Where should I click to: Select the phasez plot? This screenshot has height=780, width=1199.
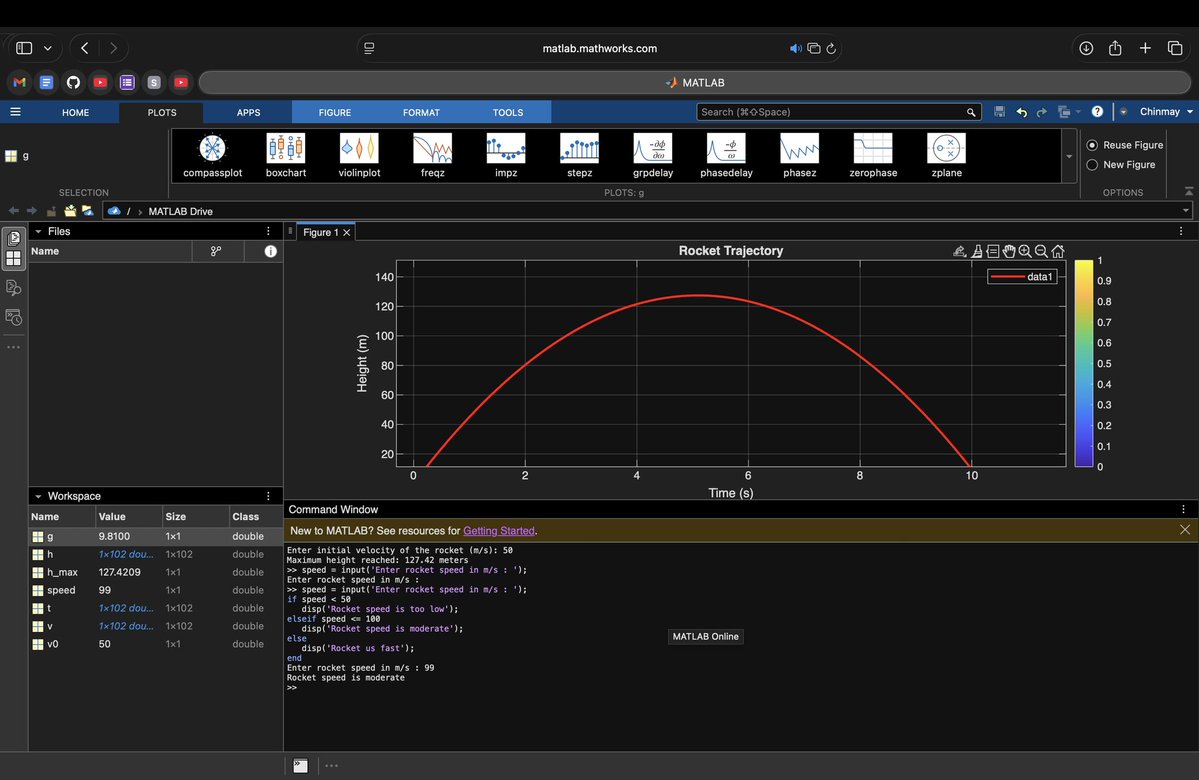pyautogui.click(x=800, y=156)
